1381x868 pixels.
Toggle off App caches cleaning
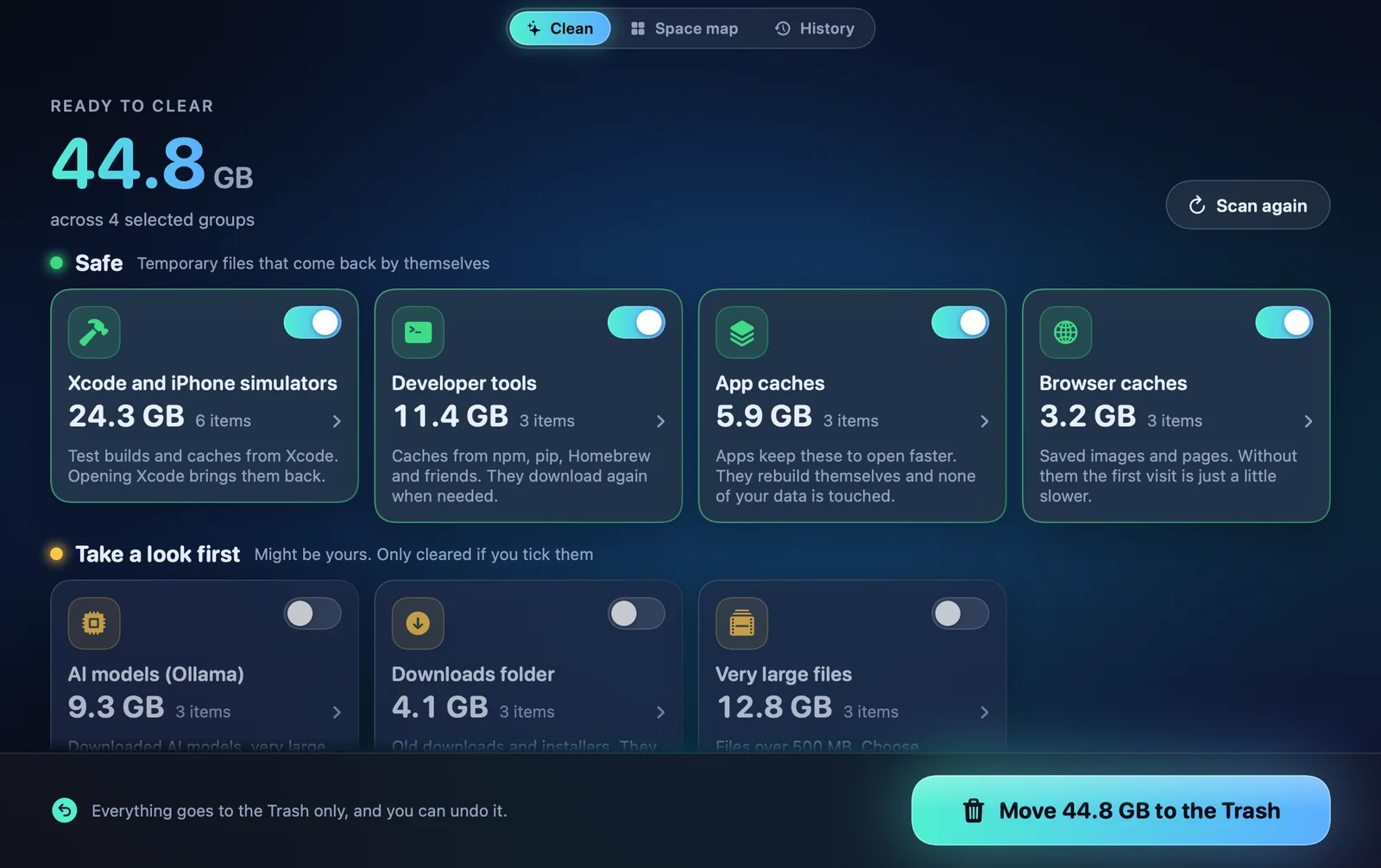click(x=960, y=323)
